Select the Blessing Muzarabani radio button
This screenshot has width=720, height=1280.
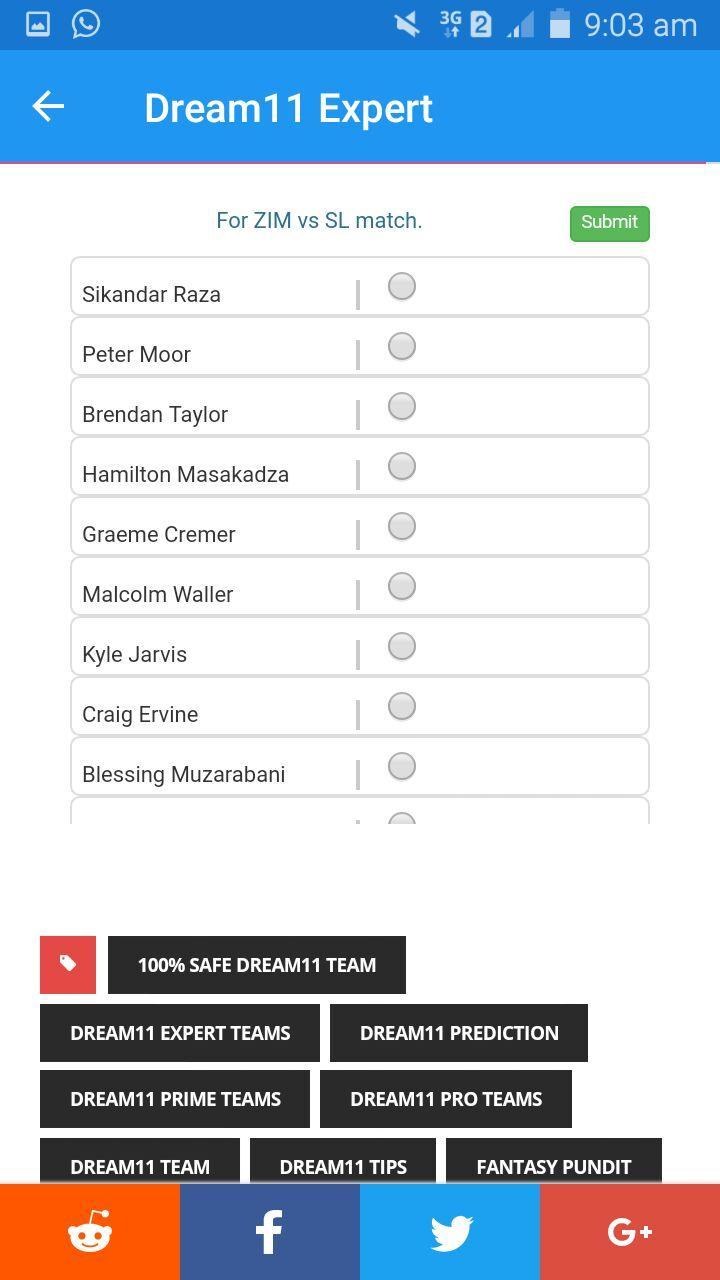click(x=402, y=766)
